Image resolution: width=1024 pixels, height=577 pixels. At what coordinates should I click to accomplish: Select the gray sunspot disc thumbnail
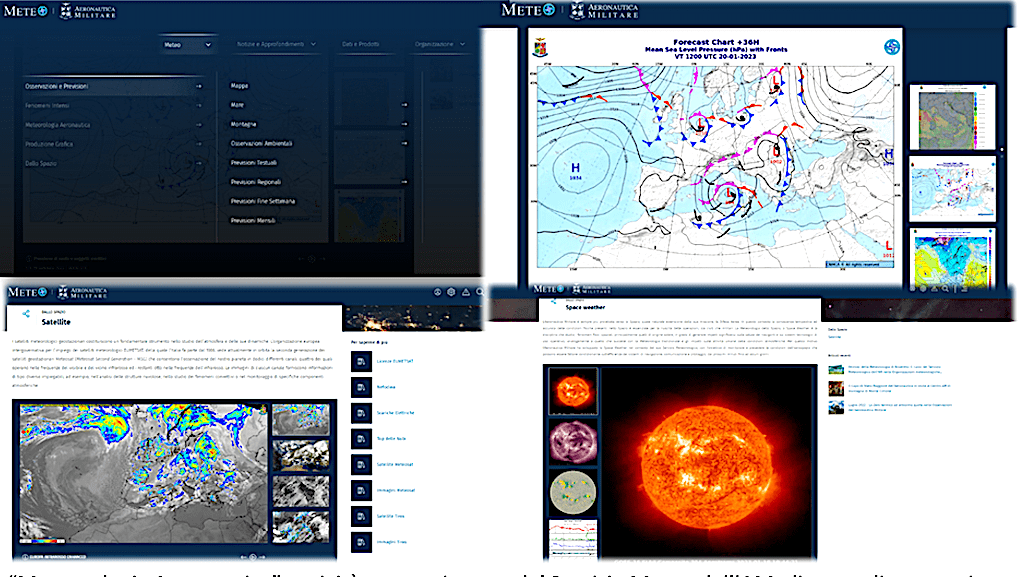coord(573,492)
